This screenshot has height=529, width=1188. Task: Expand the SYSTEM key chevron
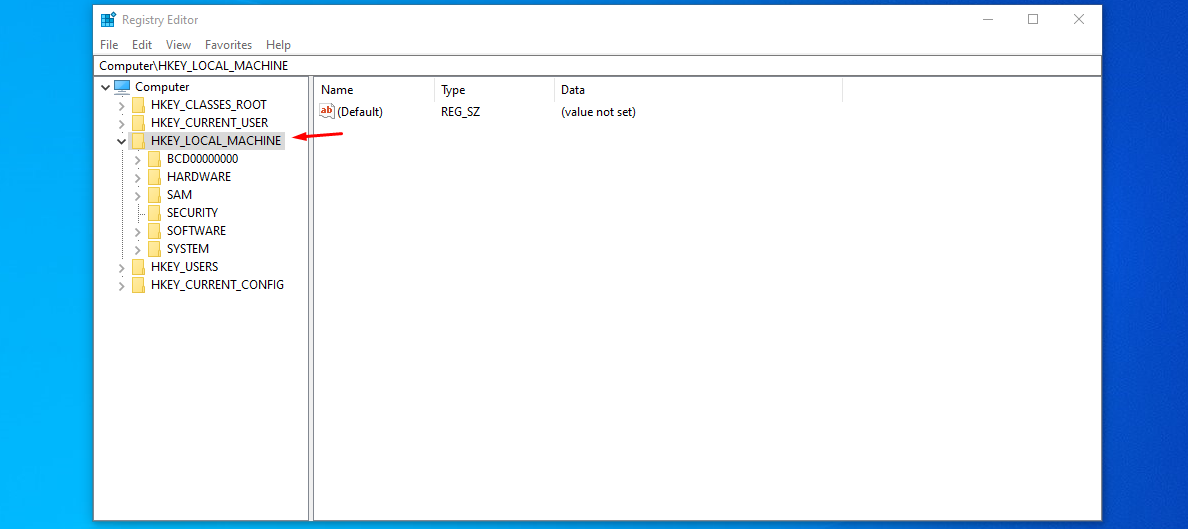coord(137,249)
